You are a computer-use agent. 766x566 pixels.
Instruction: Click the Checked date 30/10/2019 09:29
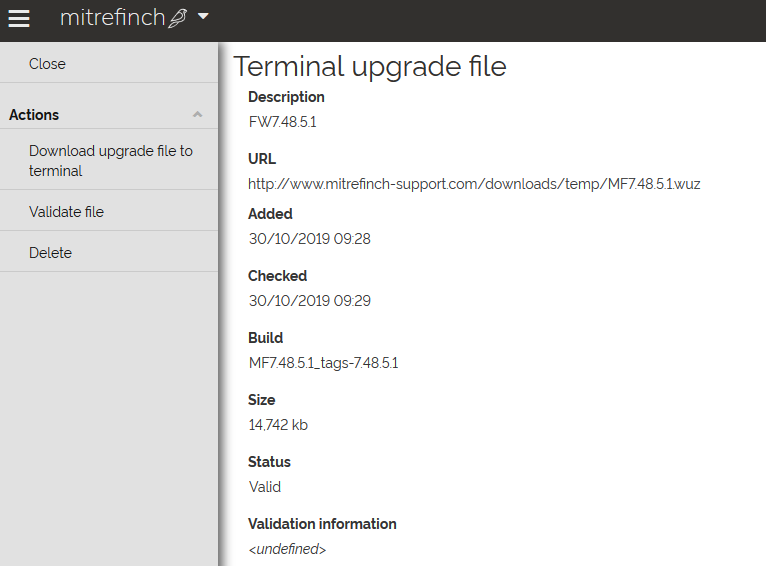pos(309,300)
